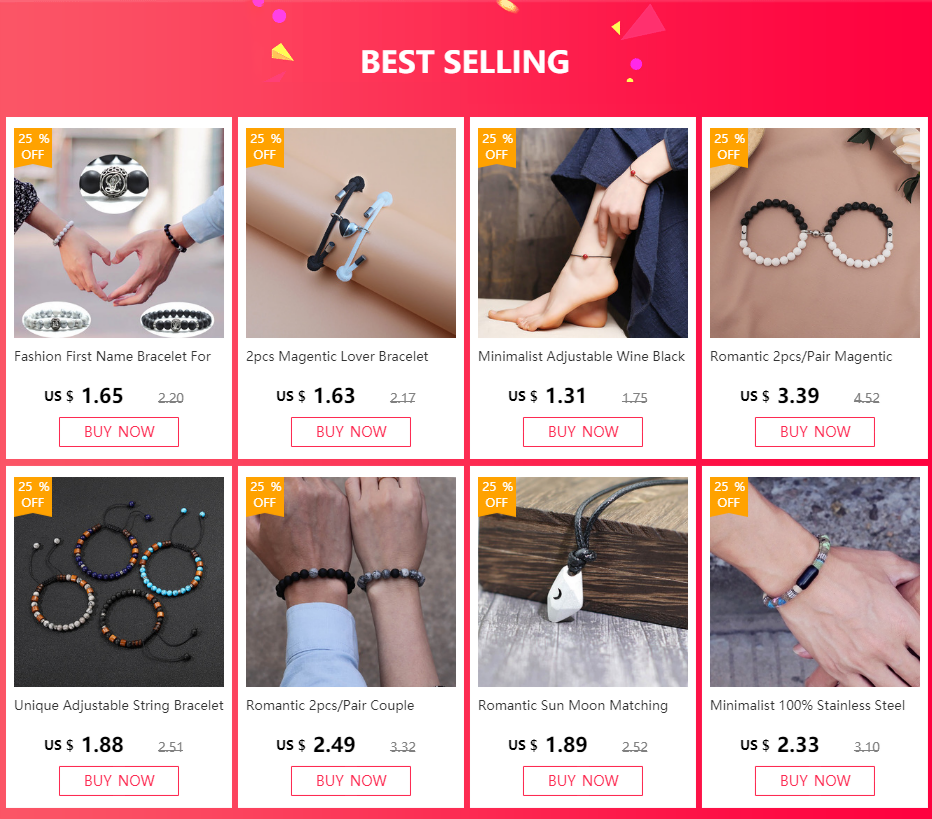Open the heart-hands couple bracelet image
This screenshot has width=932, height=819.
pos(119,233)
